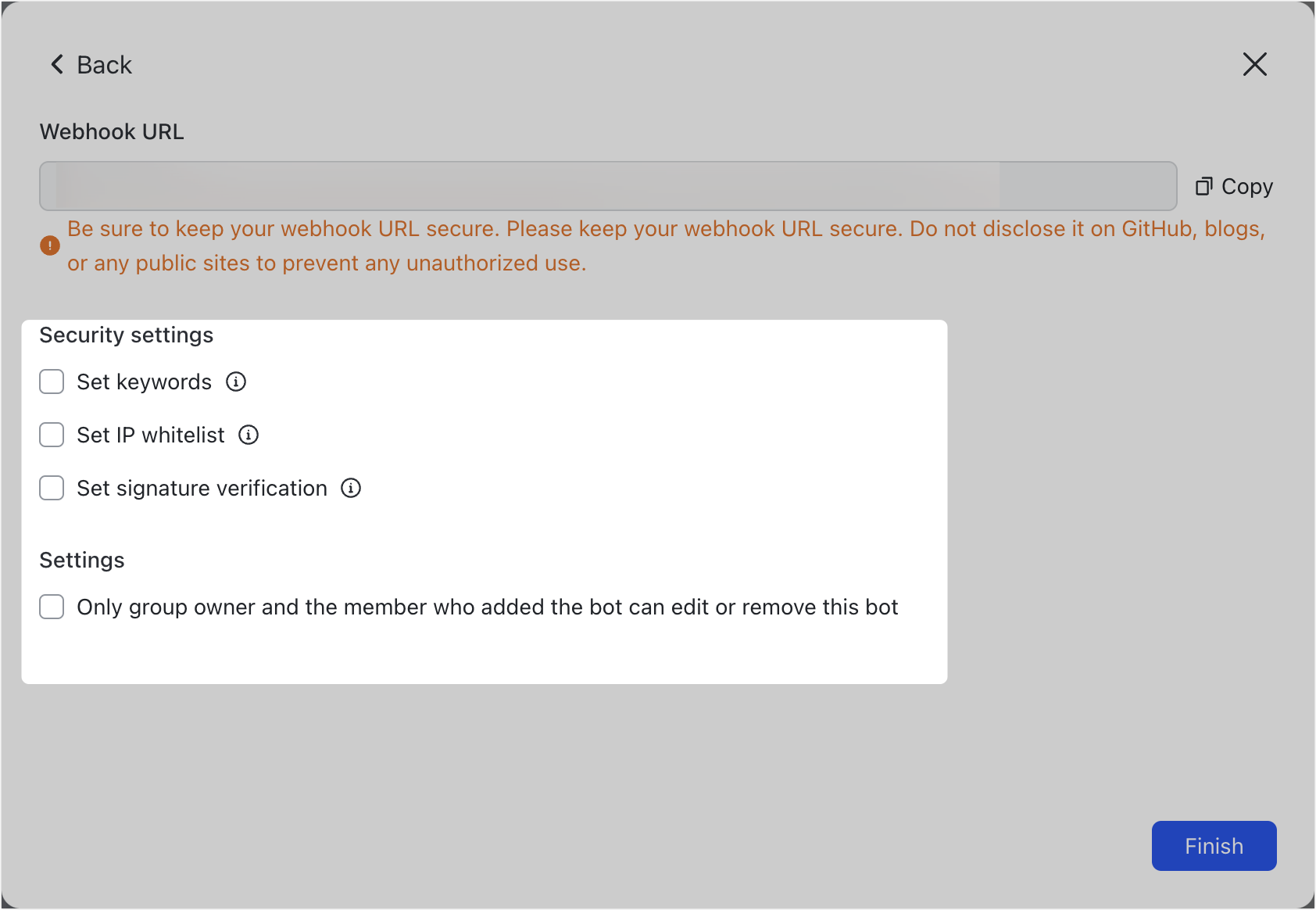1316x910 pixels.
Task: Click the Finish button
Action: tap(1213, 846)
